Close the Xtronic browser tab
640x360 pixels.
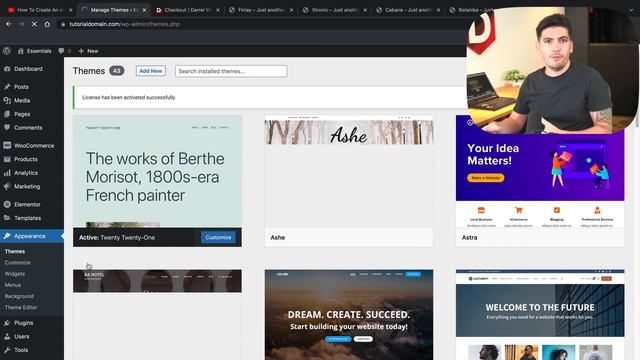coord(364,10)
